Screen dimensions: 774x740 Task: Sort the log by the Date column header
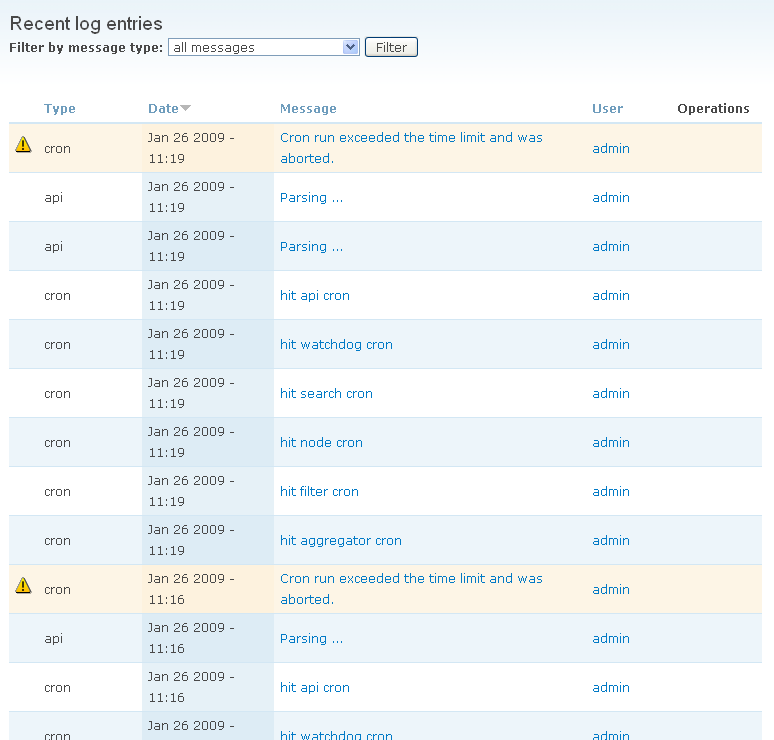tap(163, 109)
